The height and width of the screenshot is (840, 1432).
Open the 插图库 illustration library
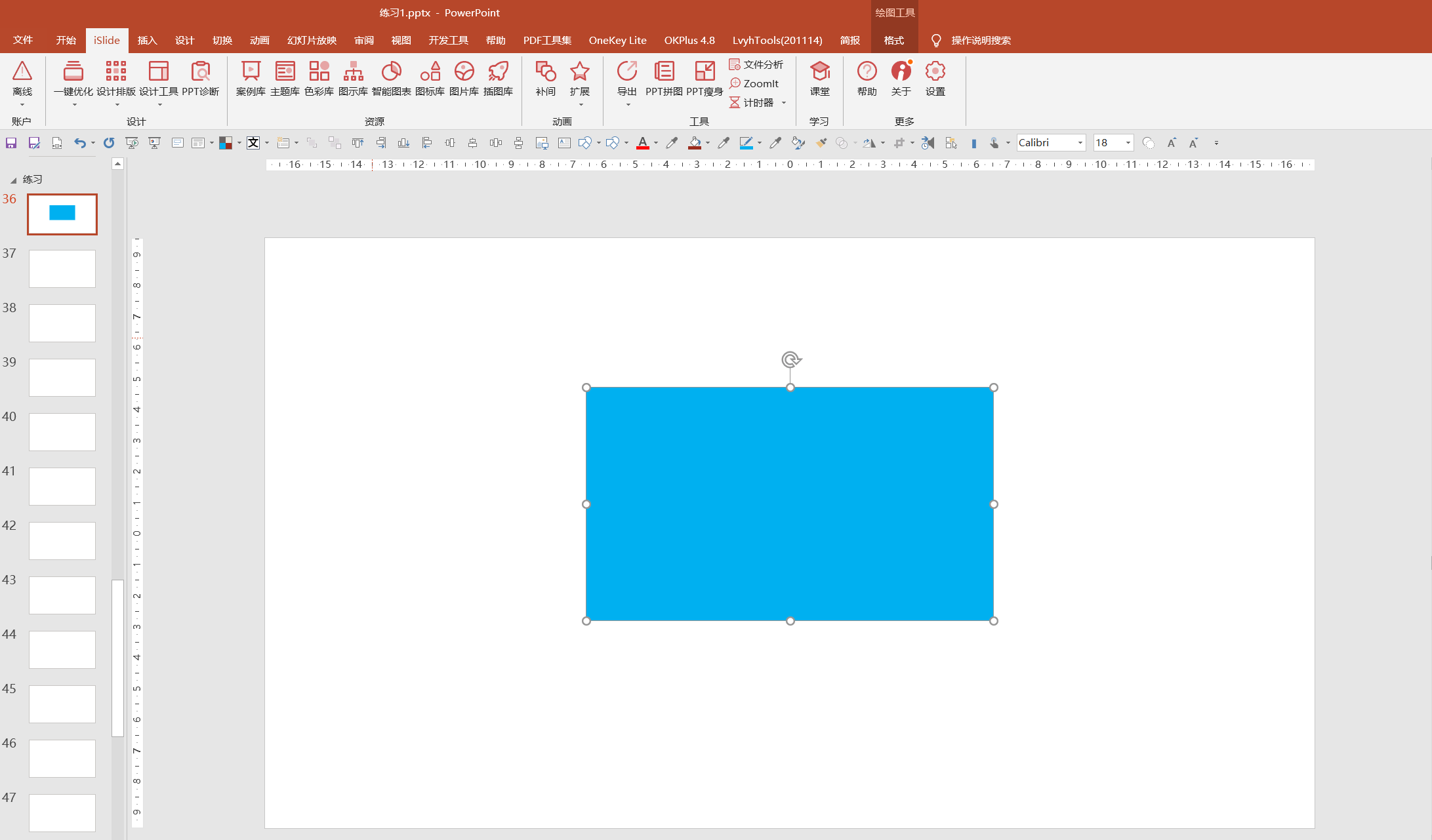click(498, 79)
